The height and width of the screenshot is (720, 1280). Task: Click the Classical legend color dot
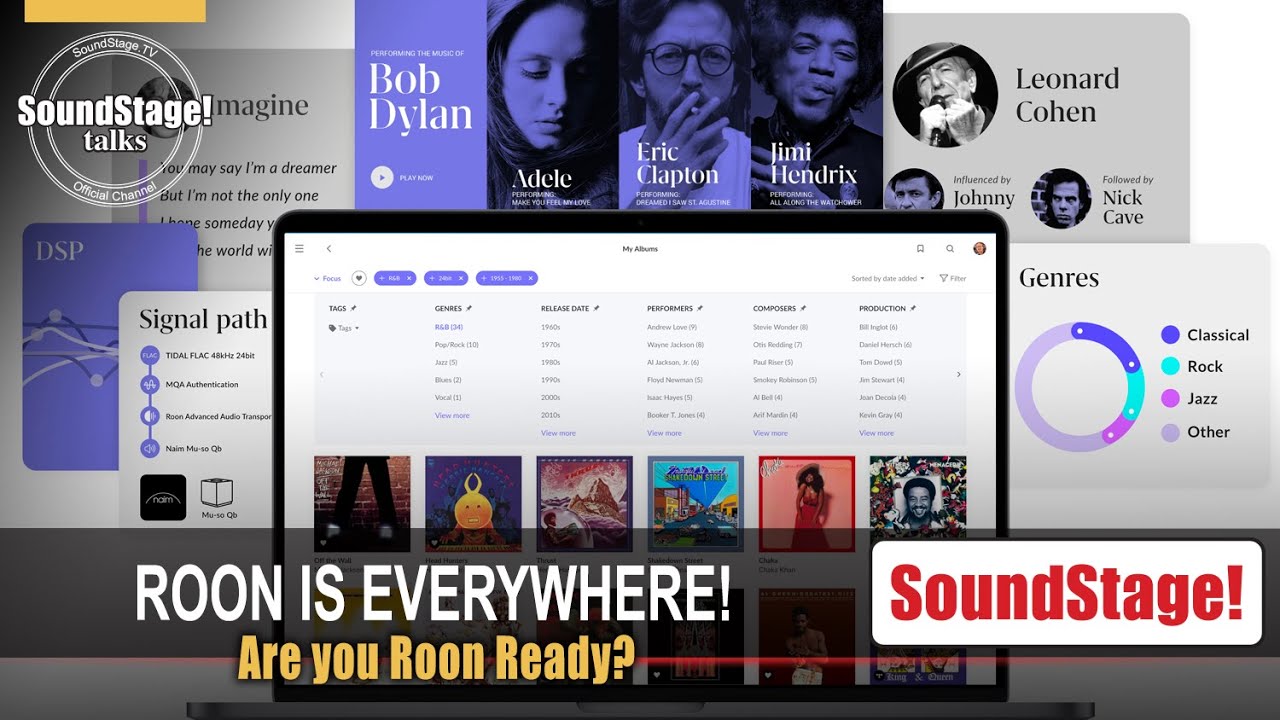pos(1170,335)
